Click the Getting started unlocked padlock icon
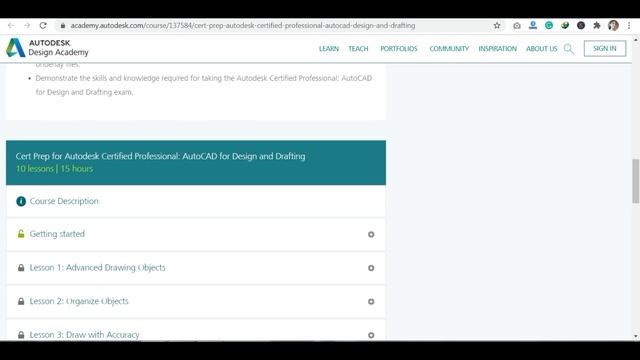The image size is (640, 360). point(21,234)
